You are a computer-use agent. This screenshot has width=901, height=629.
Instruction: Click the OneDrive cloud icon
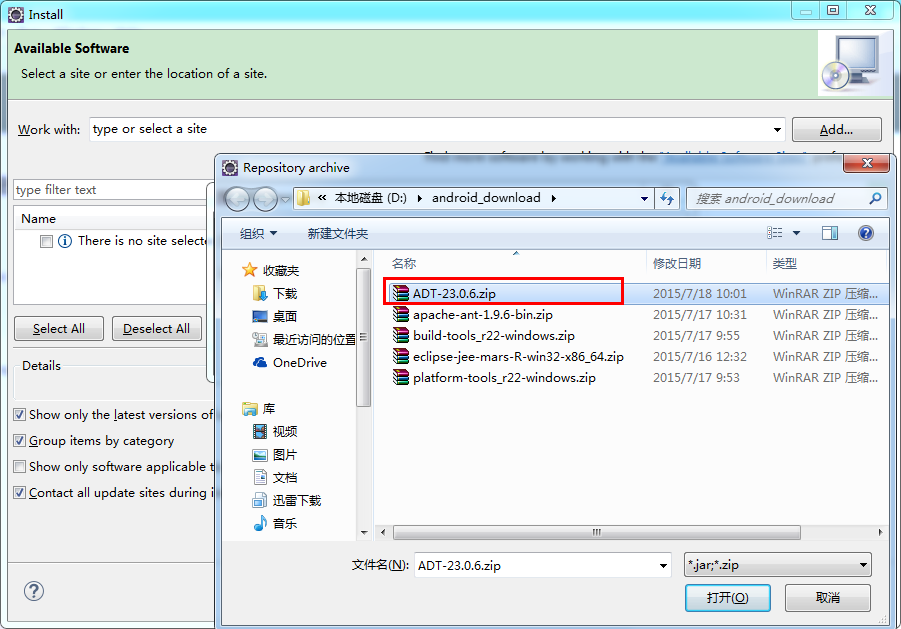[x=260, y=362]
